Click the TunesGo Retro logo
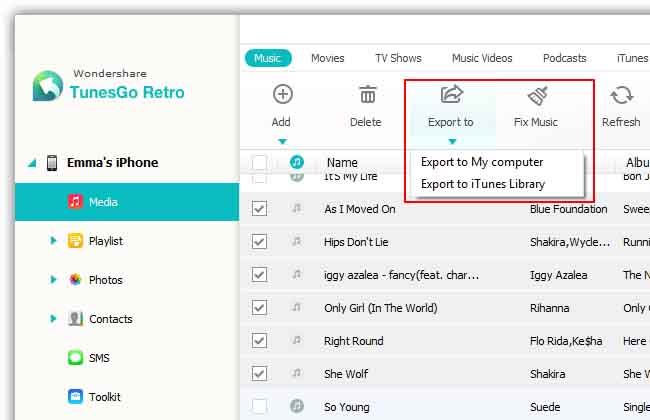Viewport: 650px width, 420px height. (48, 86)
